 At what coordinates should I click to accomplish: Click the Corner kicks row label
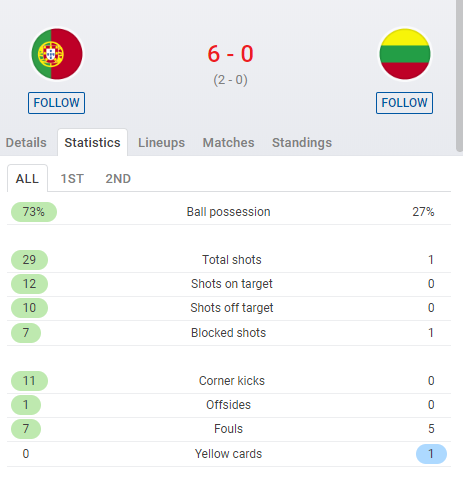232,381
